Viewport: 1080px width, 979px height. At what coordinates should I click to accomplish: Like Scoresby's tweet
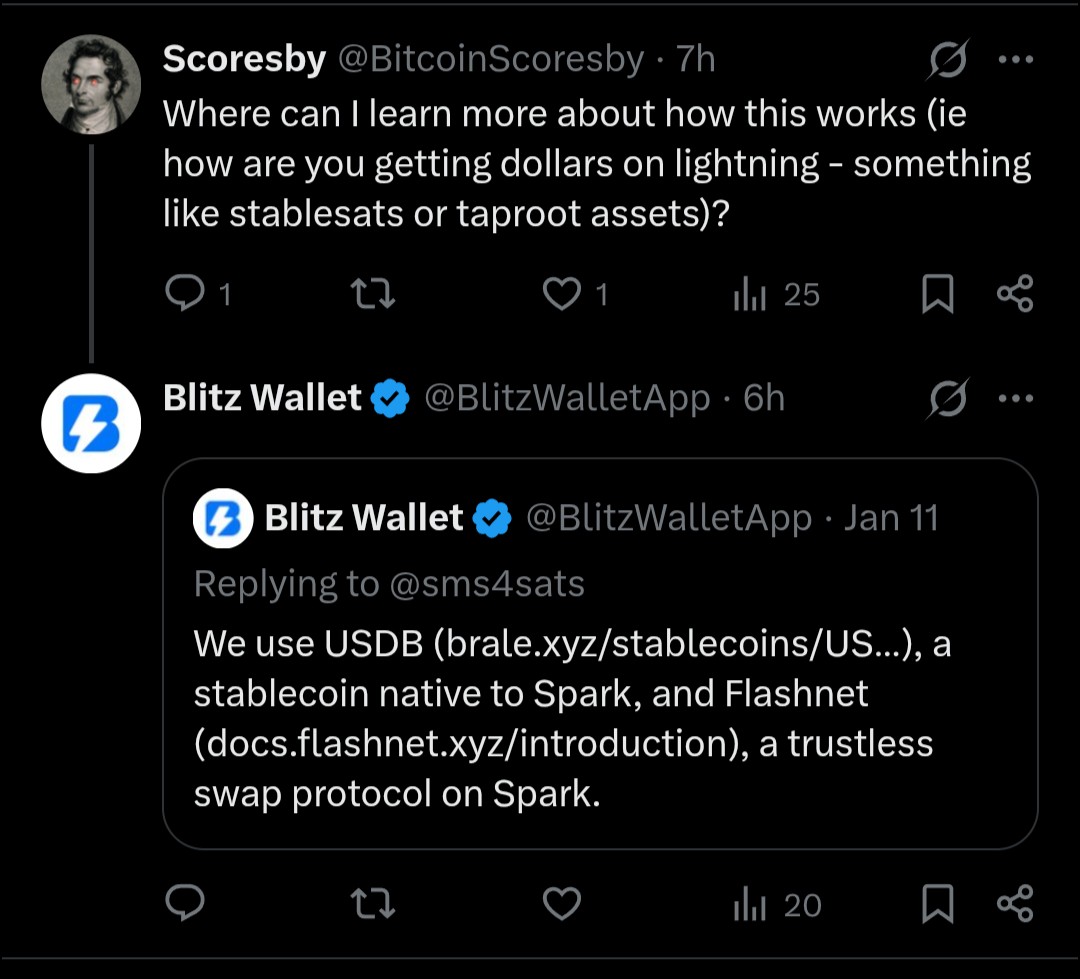click(x=561, y=294)
